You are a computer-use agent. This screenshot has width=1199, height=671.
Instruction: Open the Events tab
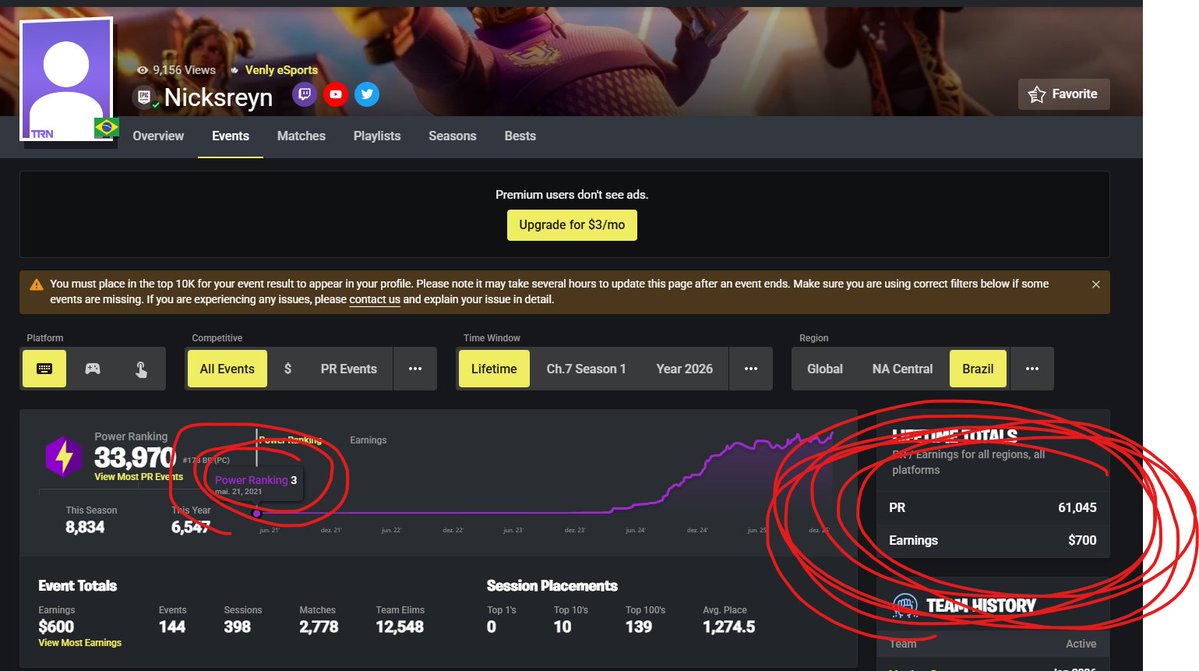click(x=230, y=136)
